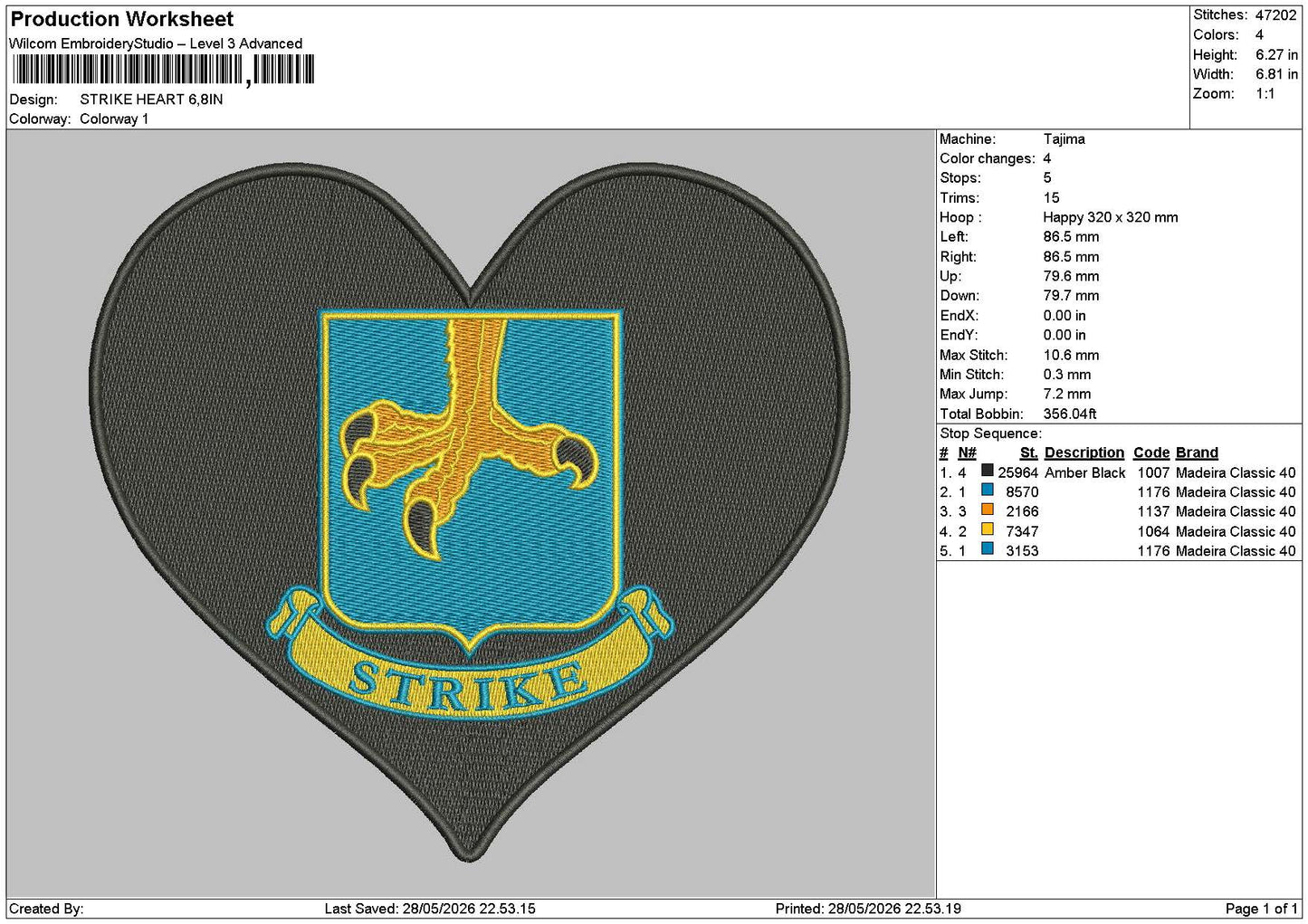1308x924 pixels.
Task: Click design name 'STRIKE HEART 6,8IN'
Action: click(x=151, y=100)
